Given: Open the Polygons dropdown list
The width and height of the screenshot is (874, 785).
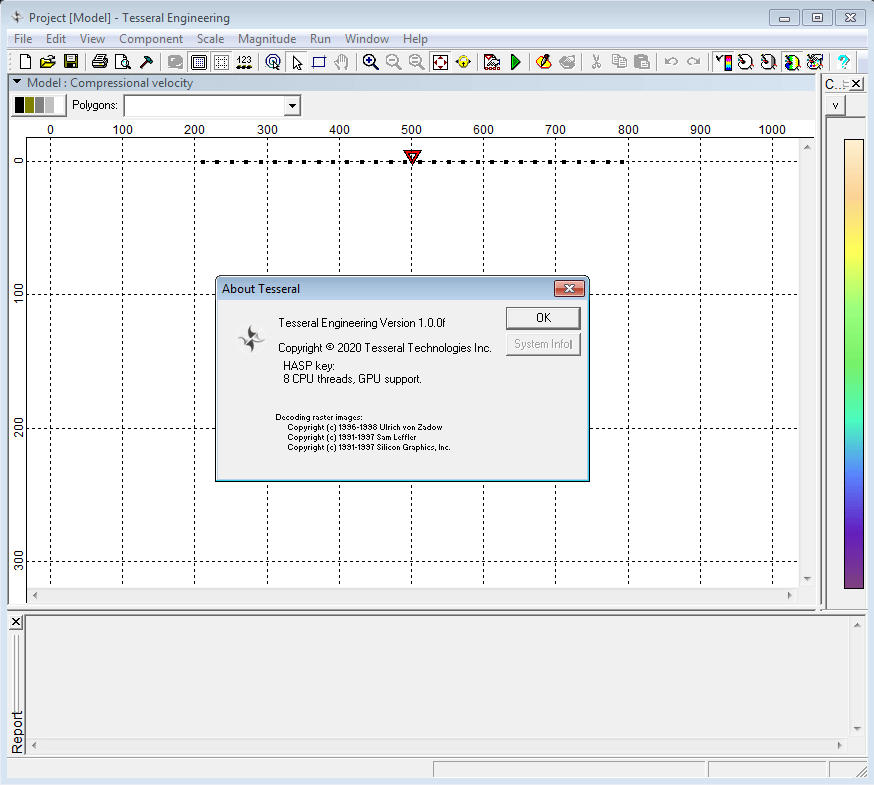Looking at the screenshot, I should (x=292, y=105).
